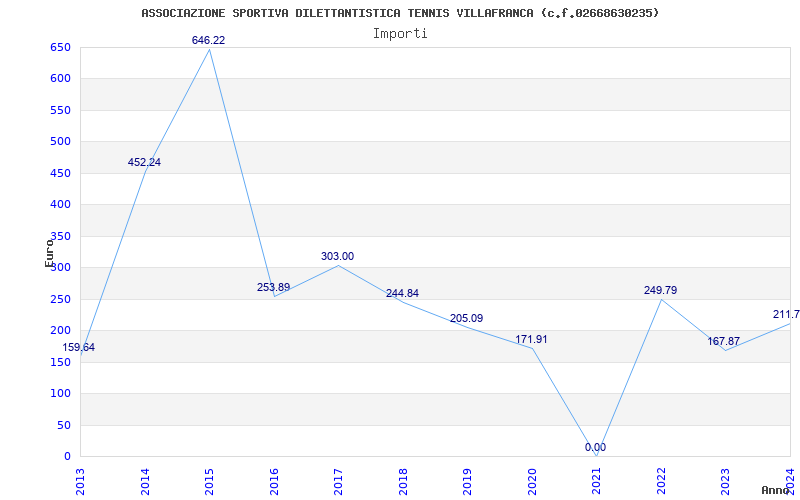The width and height of the screenshot is (800, 500).
Task: Select x-axis year 2020
Action: pyautogui.click(x=533, y=481)
